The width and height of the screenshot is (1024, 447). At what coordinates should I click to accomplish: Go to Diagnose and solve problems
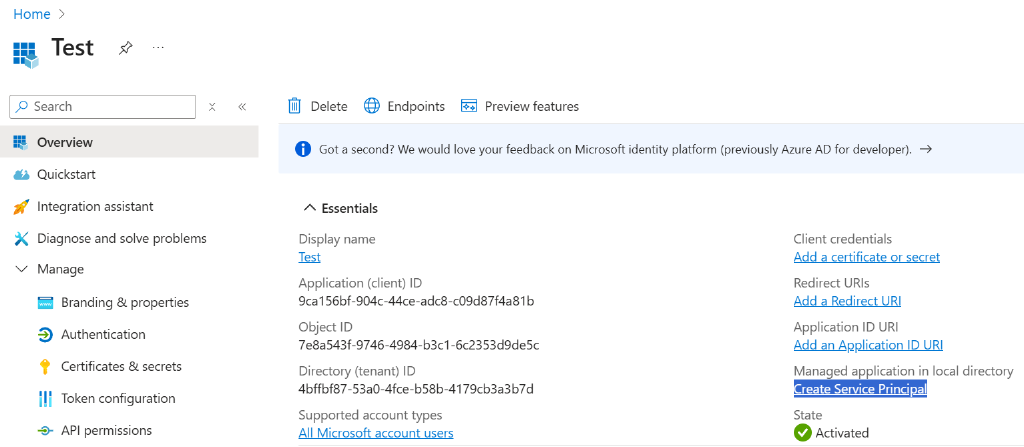pyautogui.click(x=121, y=238)
